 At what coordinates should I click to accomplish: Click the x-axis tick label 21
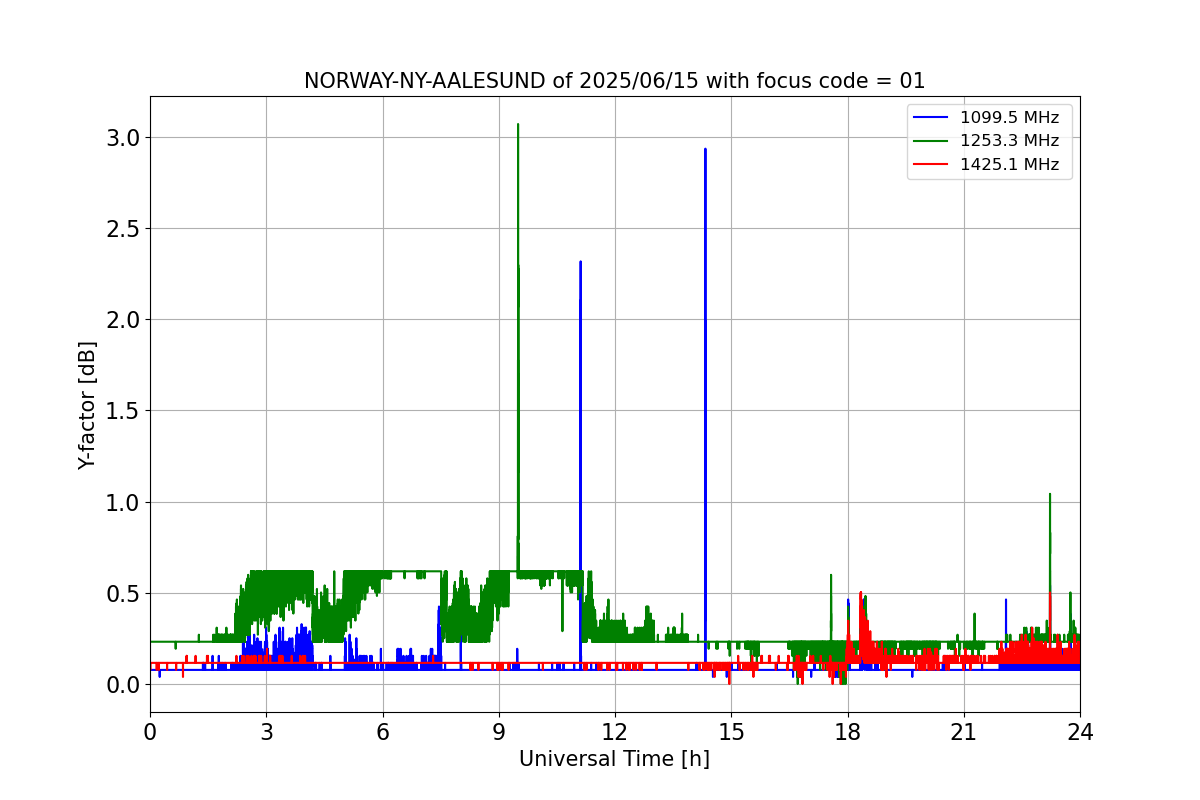click(964, 731)
